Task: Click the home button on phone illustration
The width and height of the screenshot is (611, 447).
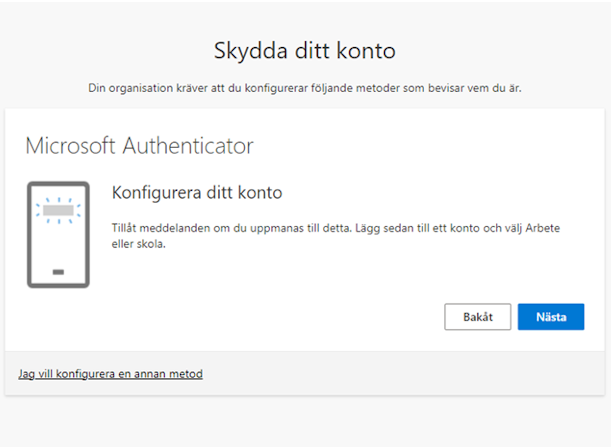Action: [58, 272]
